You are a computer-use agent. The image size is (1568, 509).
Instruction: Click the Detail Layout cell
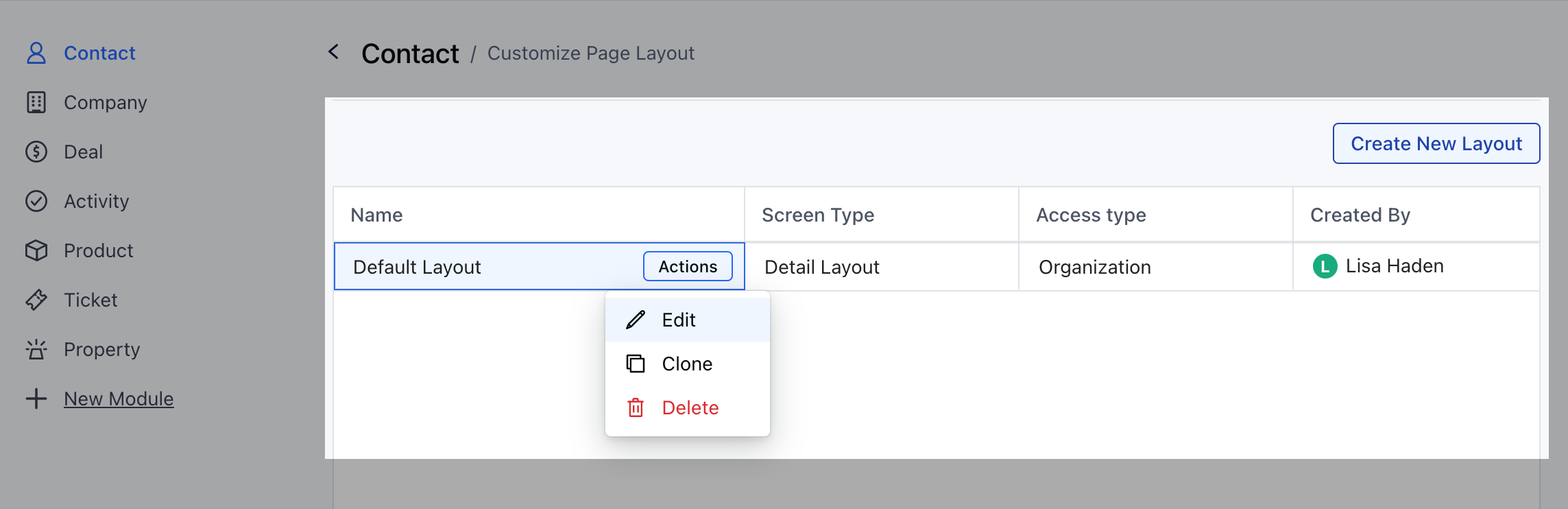pos(882,267)
